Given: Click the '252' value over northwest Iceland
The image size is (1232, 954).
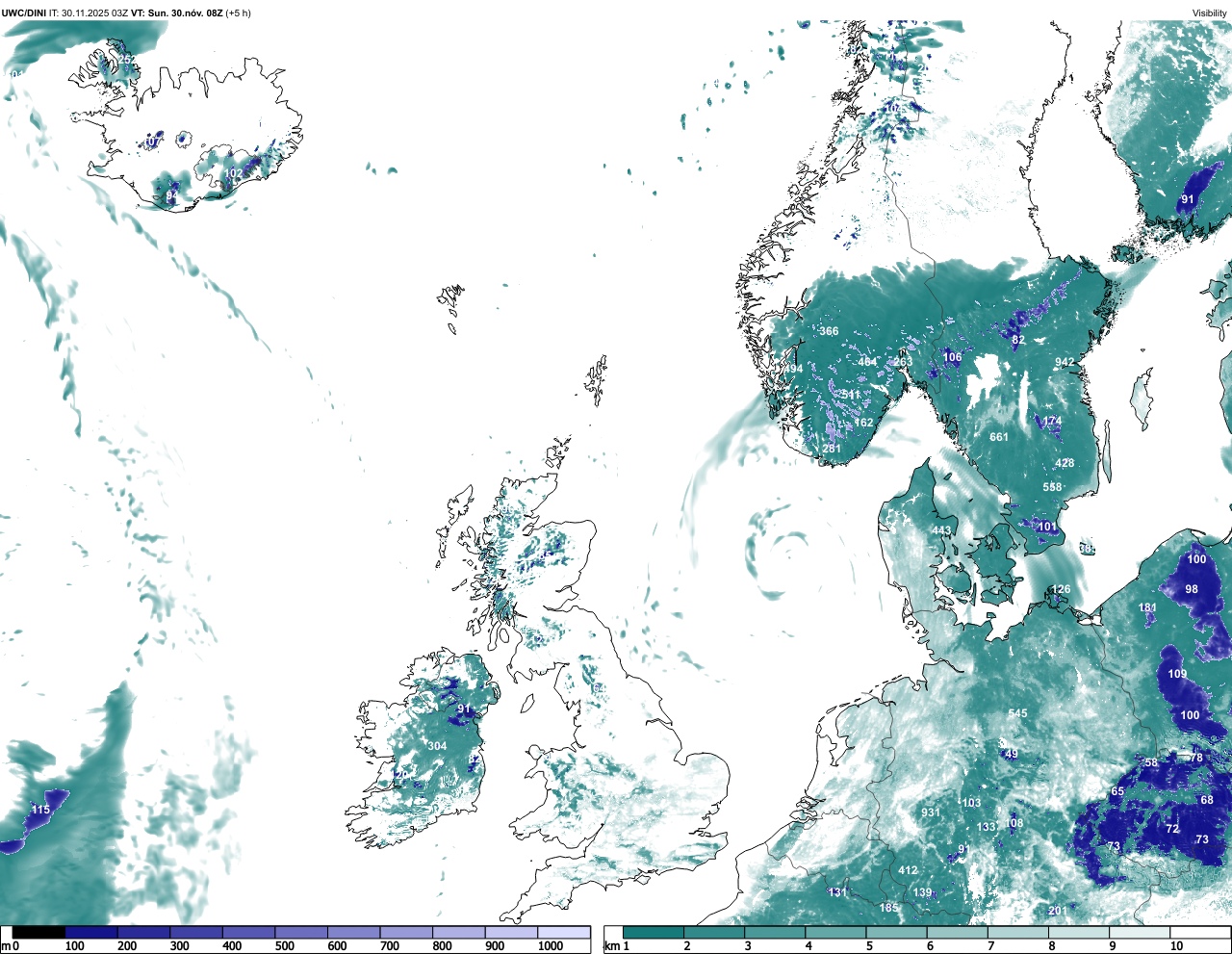Looking at the screenshot, I should coord(126,60).
